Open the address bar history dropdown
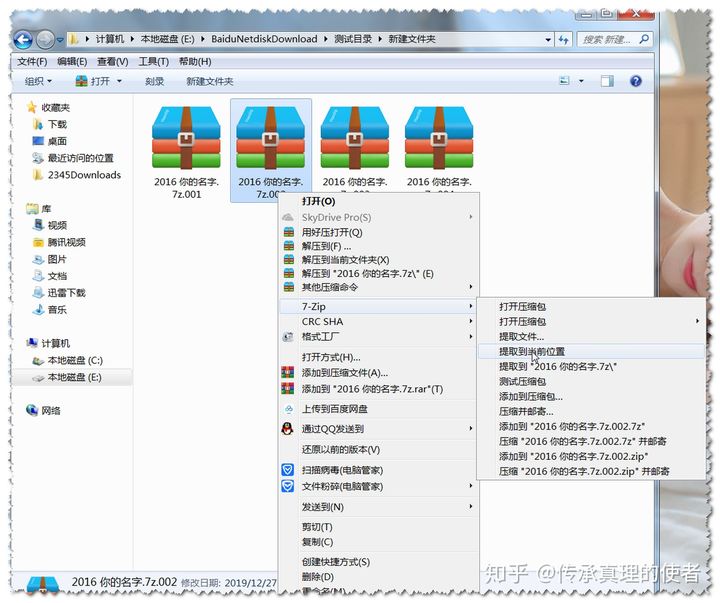 pos(548,40)
